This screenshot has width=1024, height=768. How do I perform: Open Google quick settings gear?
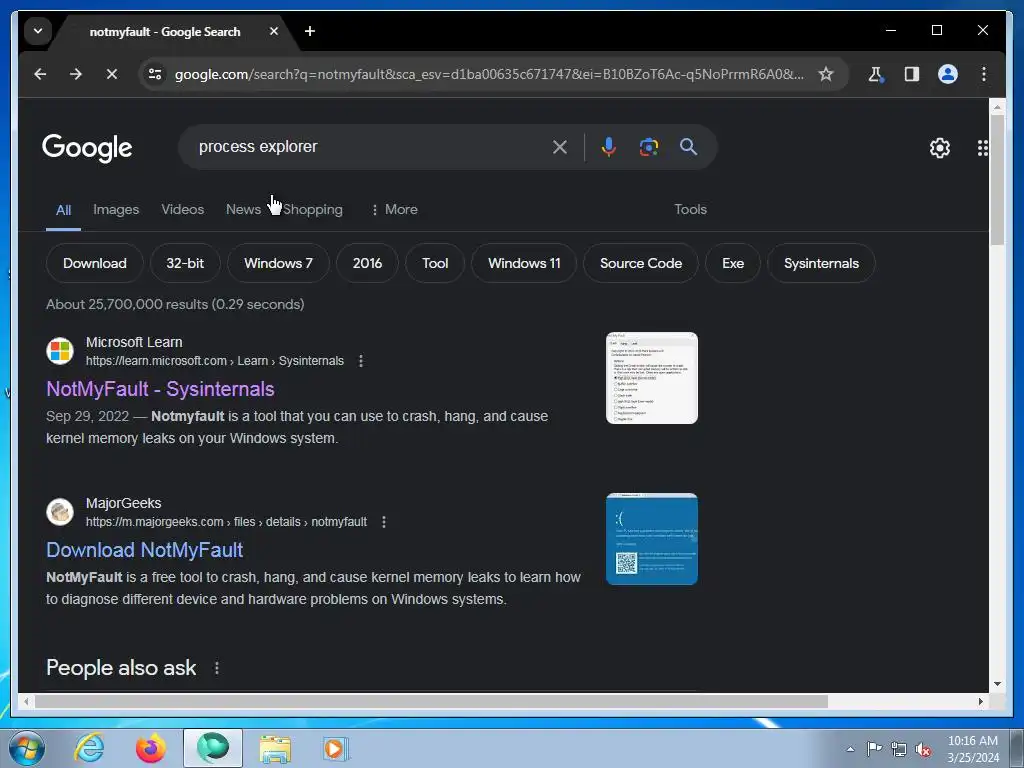(940, 148)
